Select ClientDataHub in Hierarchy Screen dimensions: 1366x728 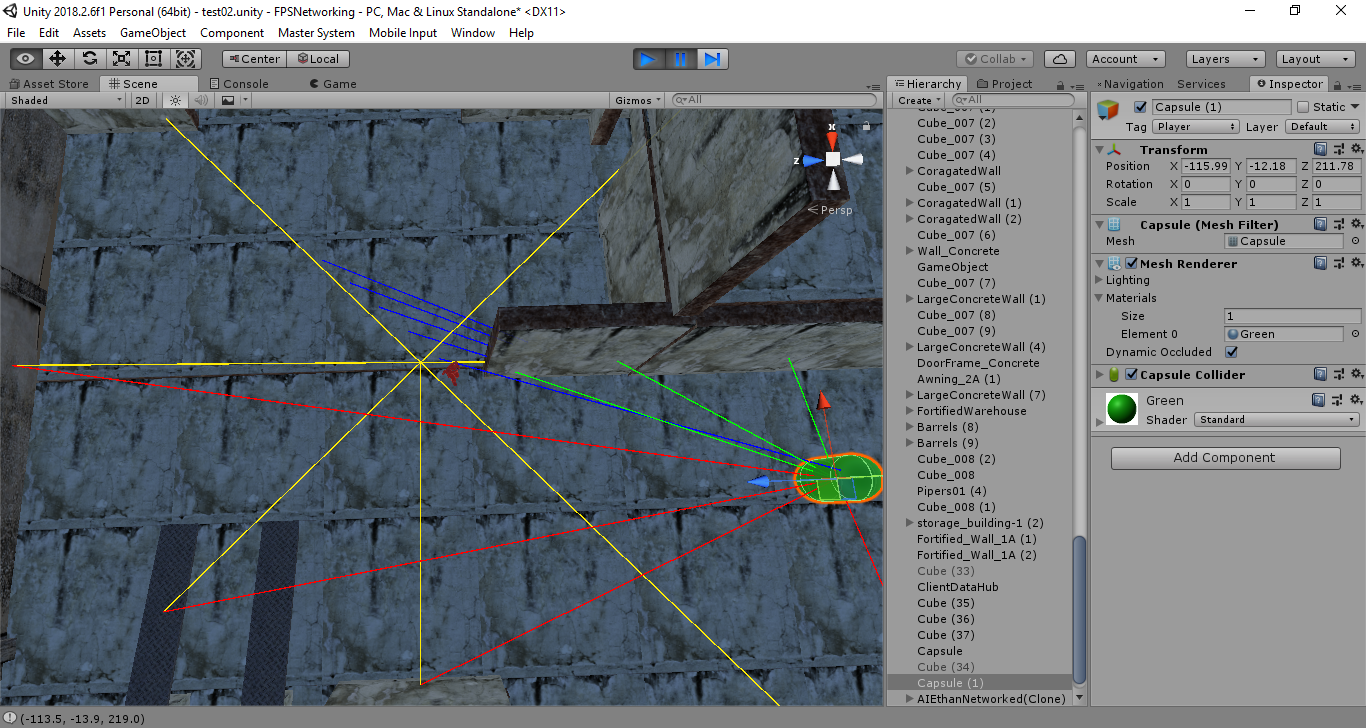(958, 587)
